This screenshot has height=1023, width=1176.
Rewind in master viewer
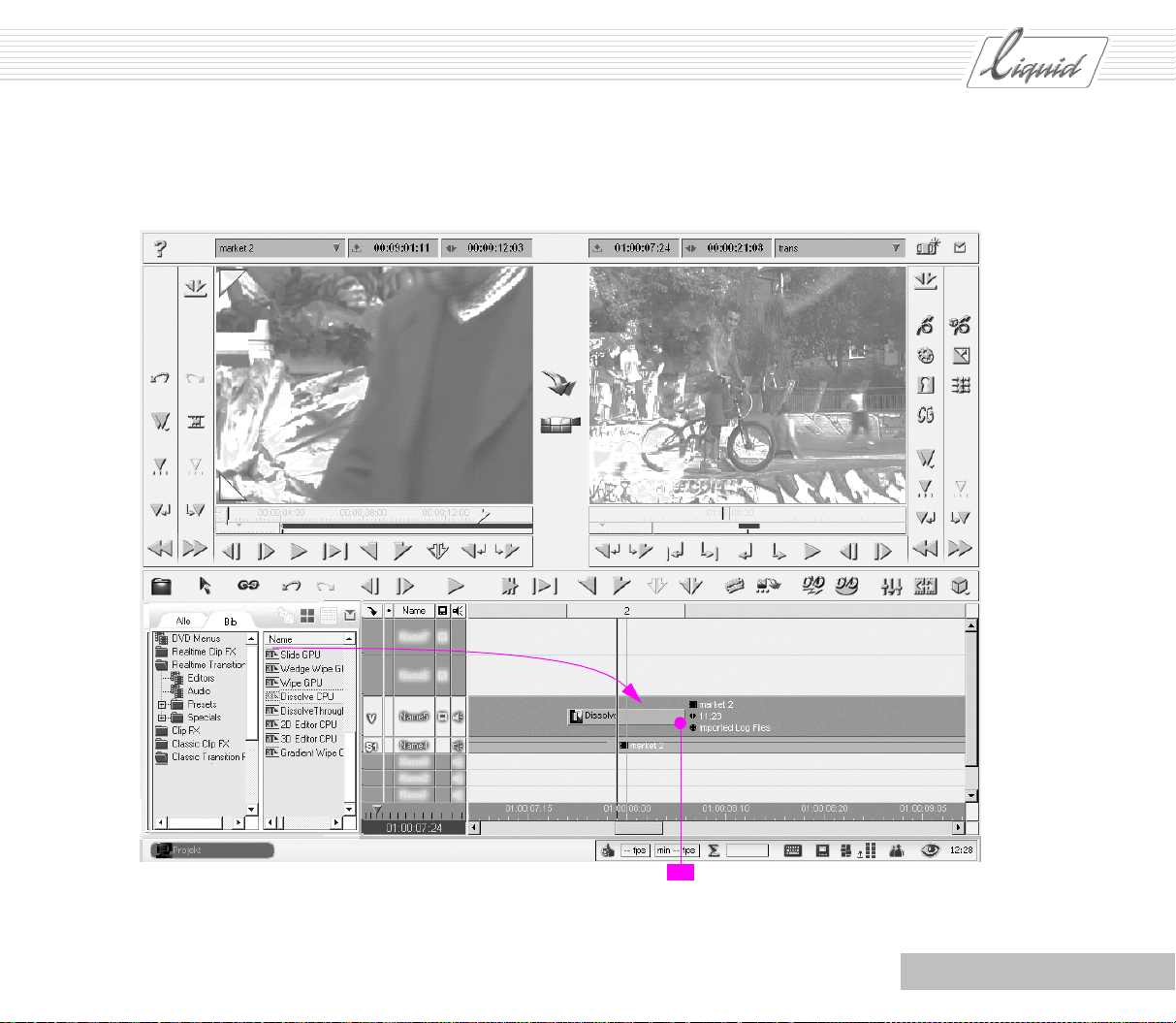[x=925, y=549]
